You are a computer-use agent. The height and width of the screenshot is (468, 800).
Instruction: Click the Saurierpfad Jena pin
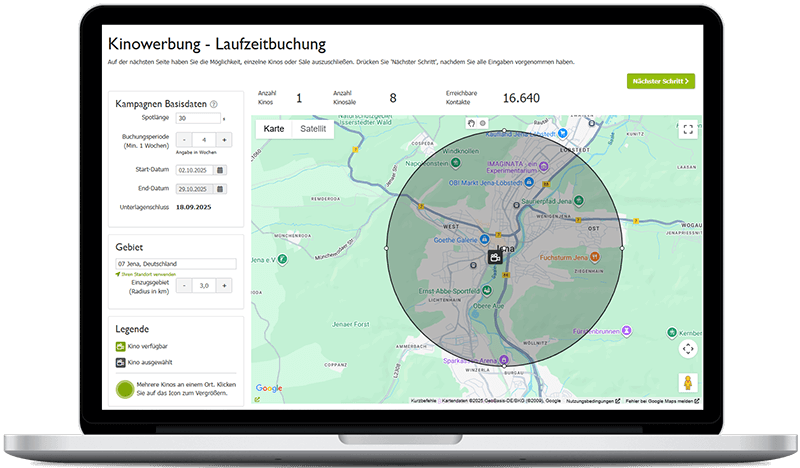[579, 201]
